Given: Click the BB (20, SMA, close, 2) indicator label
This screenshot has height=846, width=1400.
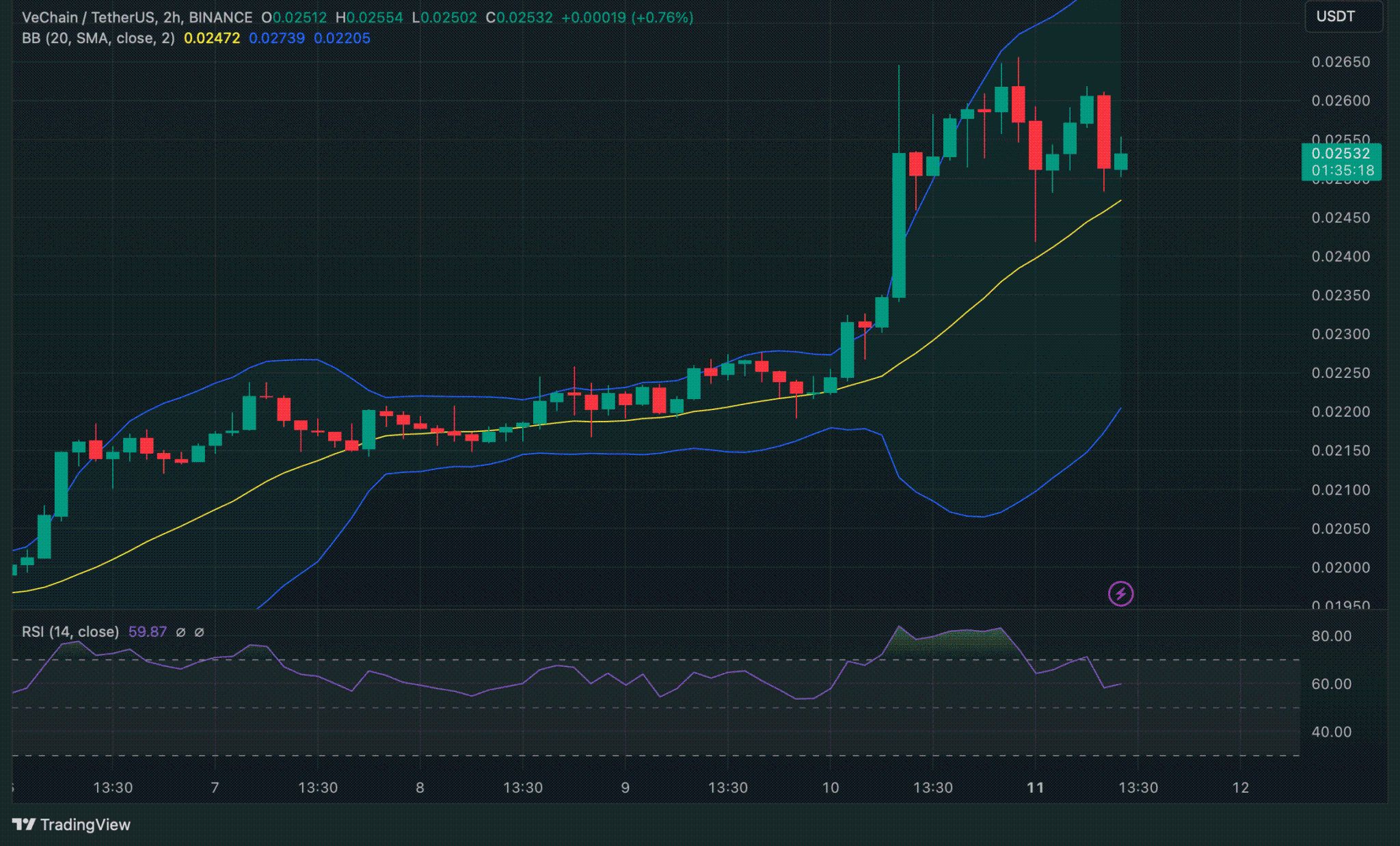Looking at the screenshot, I should [98, 38].
